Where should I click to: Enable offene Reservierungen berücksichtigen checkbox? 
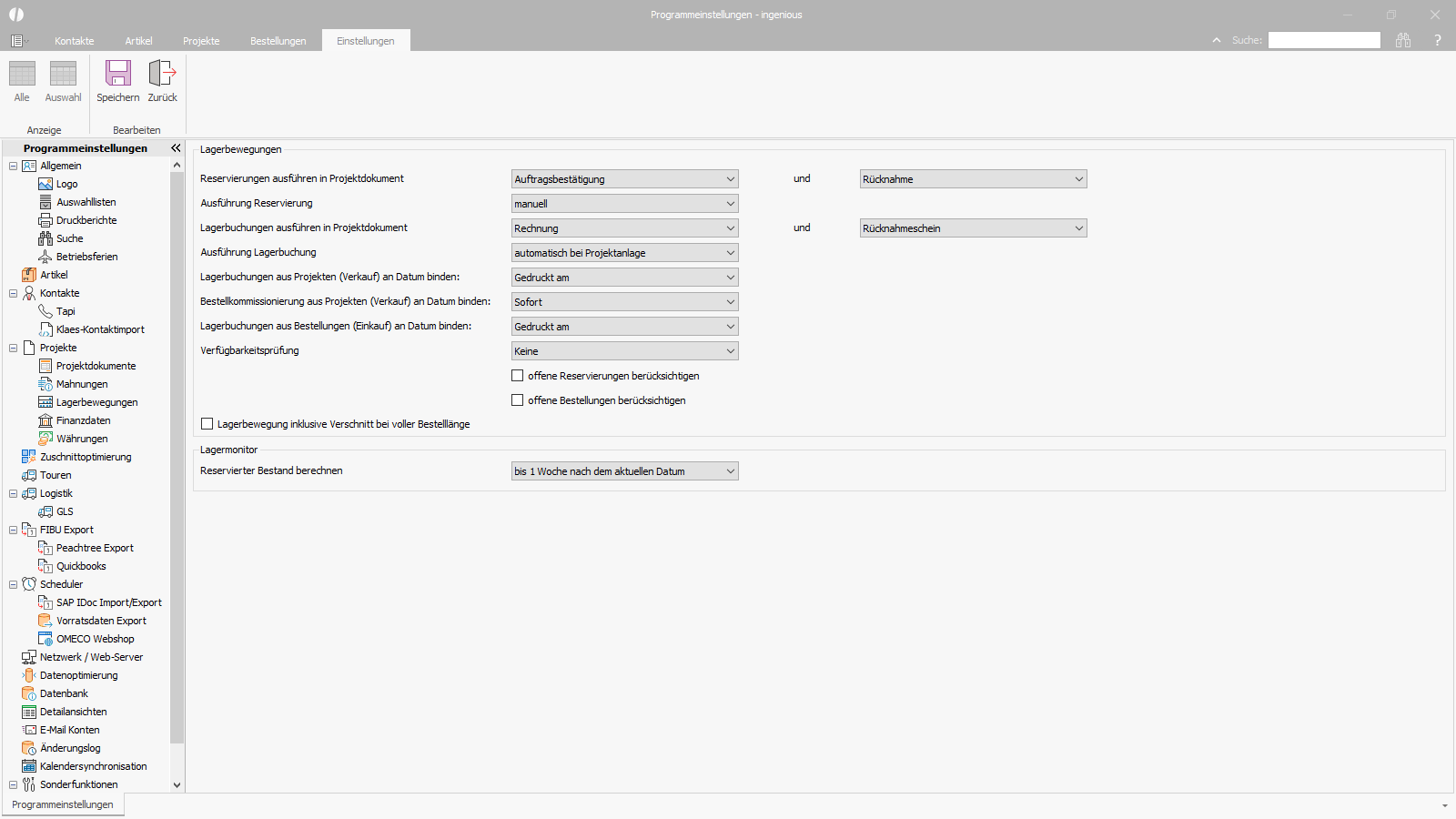(x=518, y=376)
